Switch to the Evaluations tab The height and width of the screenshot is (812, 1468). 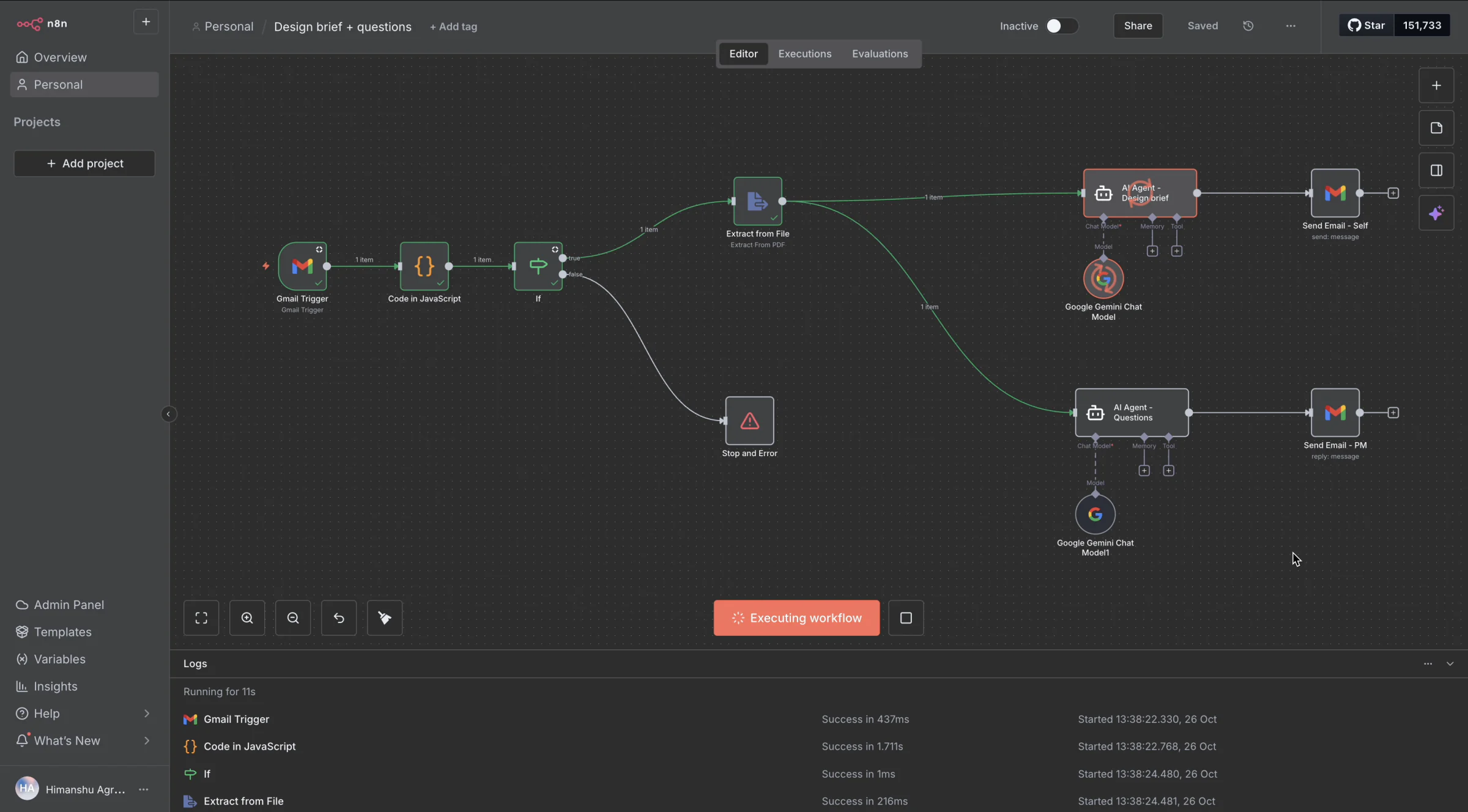(x=880, y=54)
